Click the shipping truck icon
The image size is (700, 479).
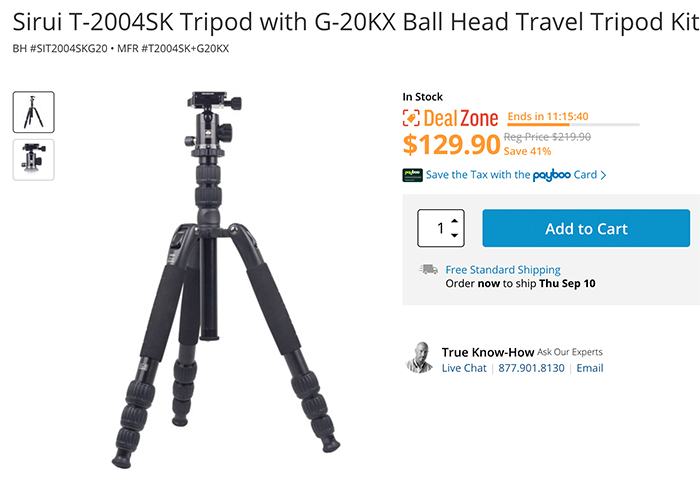429,269
